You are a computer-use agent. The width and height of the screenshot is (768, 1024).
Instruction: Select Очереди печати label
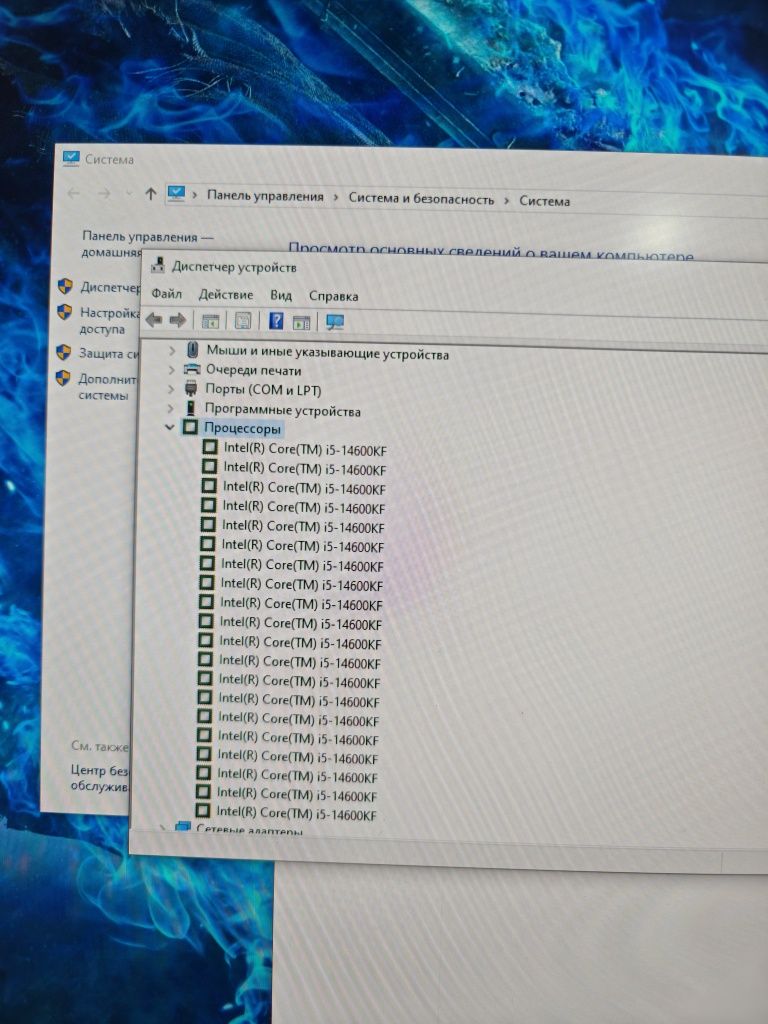(x=253, y=370)
